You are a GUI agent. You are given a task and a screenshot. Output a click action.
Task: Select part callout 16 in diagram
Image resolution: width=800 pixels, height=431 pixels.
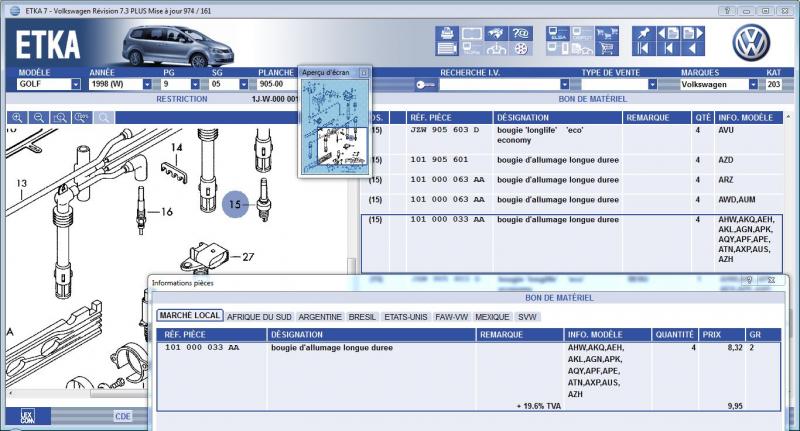[167, 211]
